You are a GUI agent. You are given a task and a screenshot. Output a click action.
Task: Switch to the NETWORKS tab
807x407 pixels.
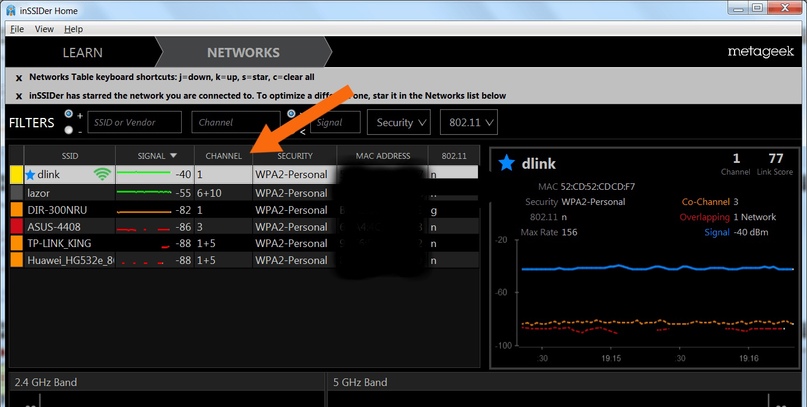243,52
